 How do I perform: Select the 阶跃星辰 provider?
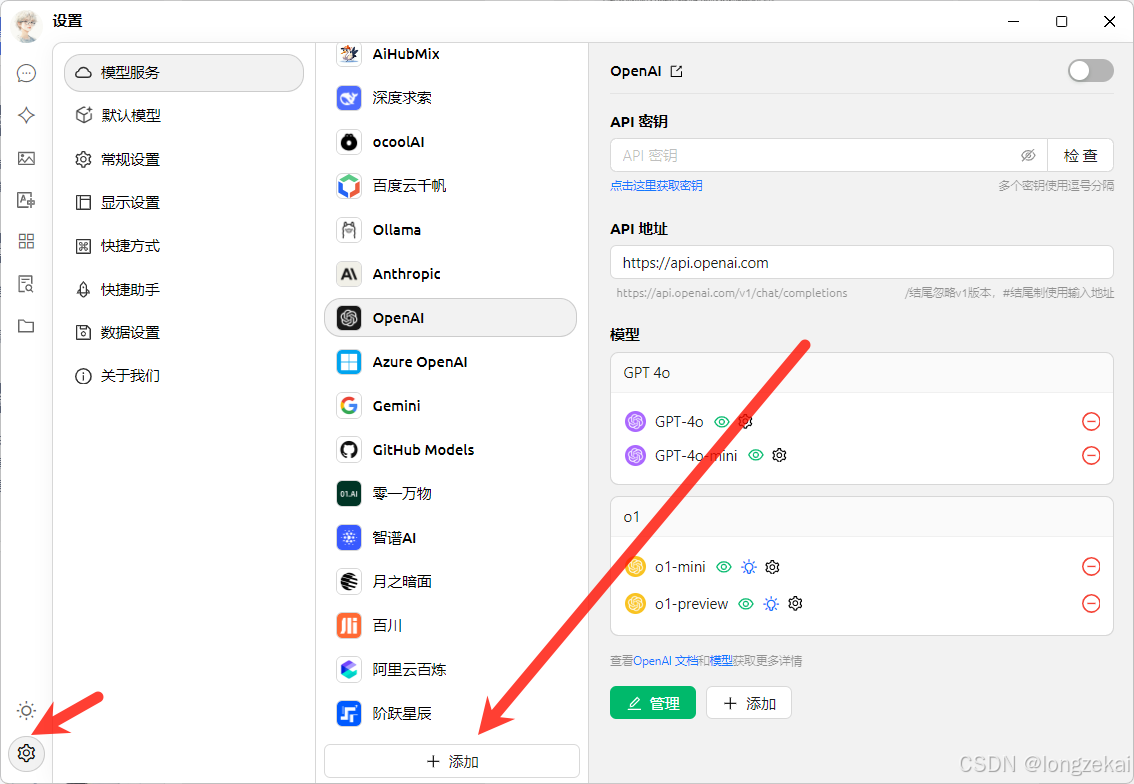(451, 714)
